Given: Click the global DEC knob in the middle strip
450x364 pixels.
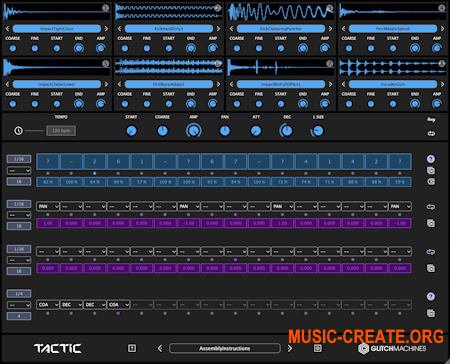Looking at the screenshot, I should tap(286, 131).
